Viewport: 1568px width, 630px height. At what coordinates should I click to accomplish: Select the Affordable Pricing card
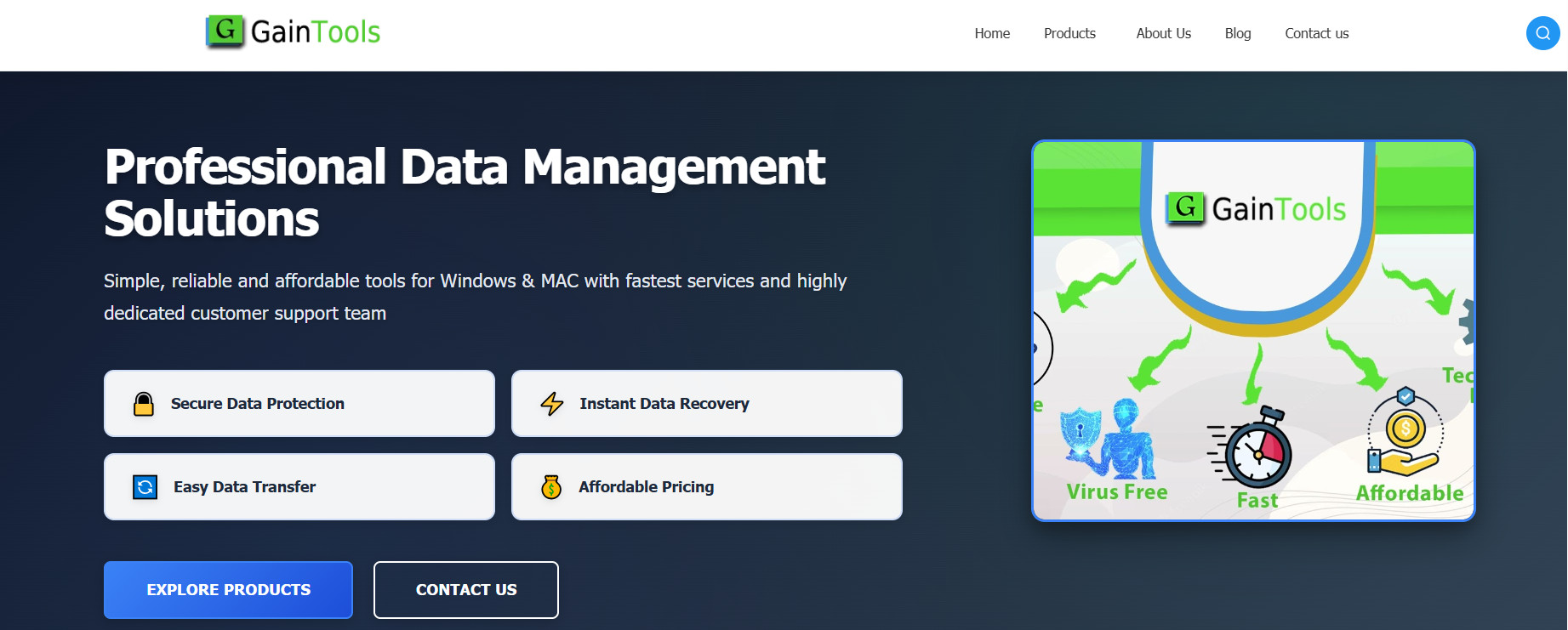(707, 487)
